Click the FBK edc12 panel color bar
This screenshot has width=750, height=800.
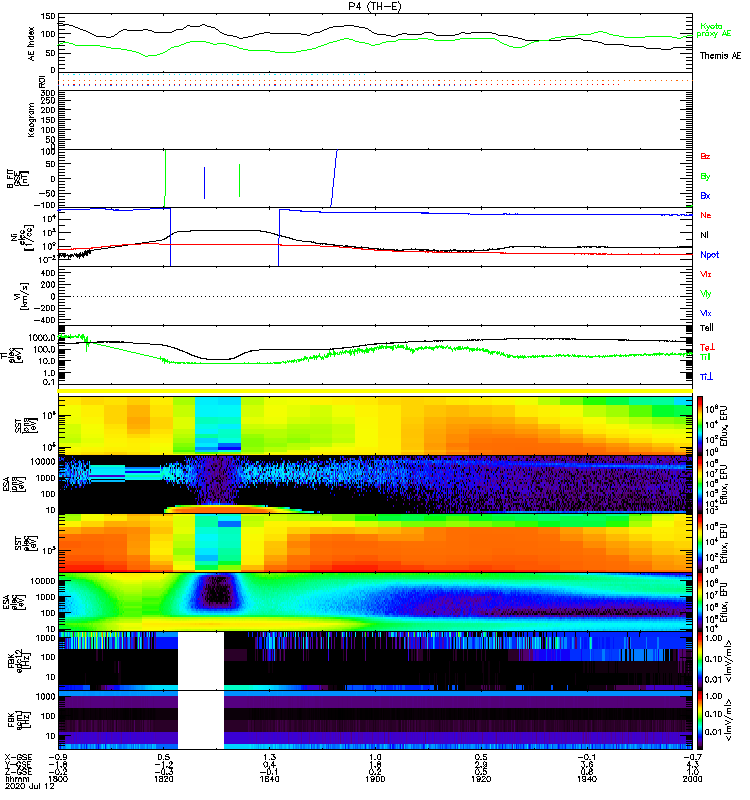[x=700, y=661]
